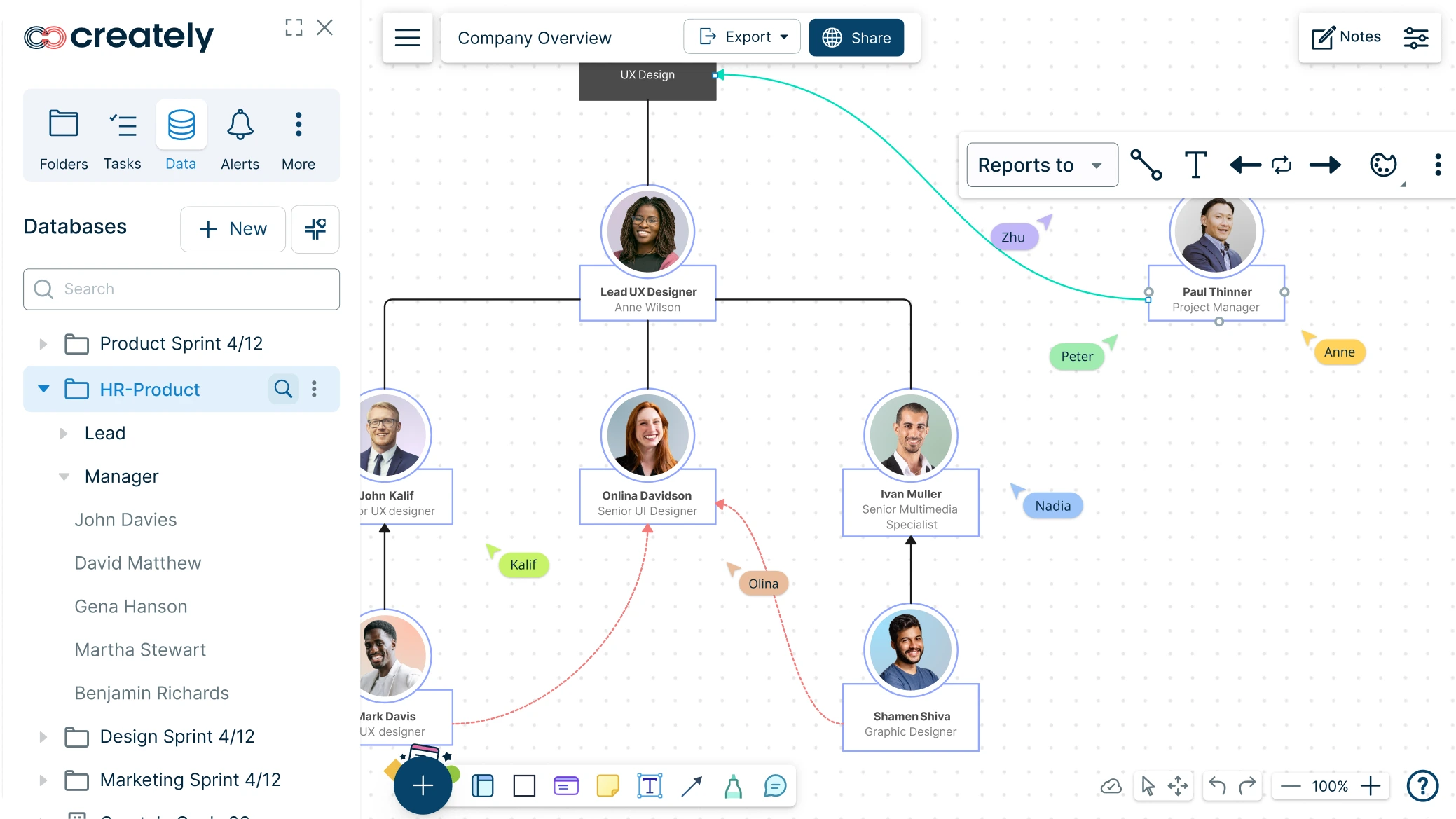Select the text tool in toolbar

pyautogui.click(x=647, y=784)
